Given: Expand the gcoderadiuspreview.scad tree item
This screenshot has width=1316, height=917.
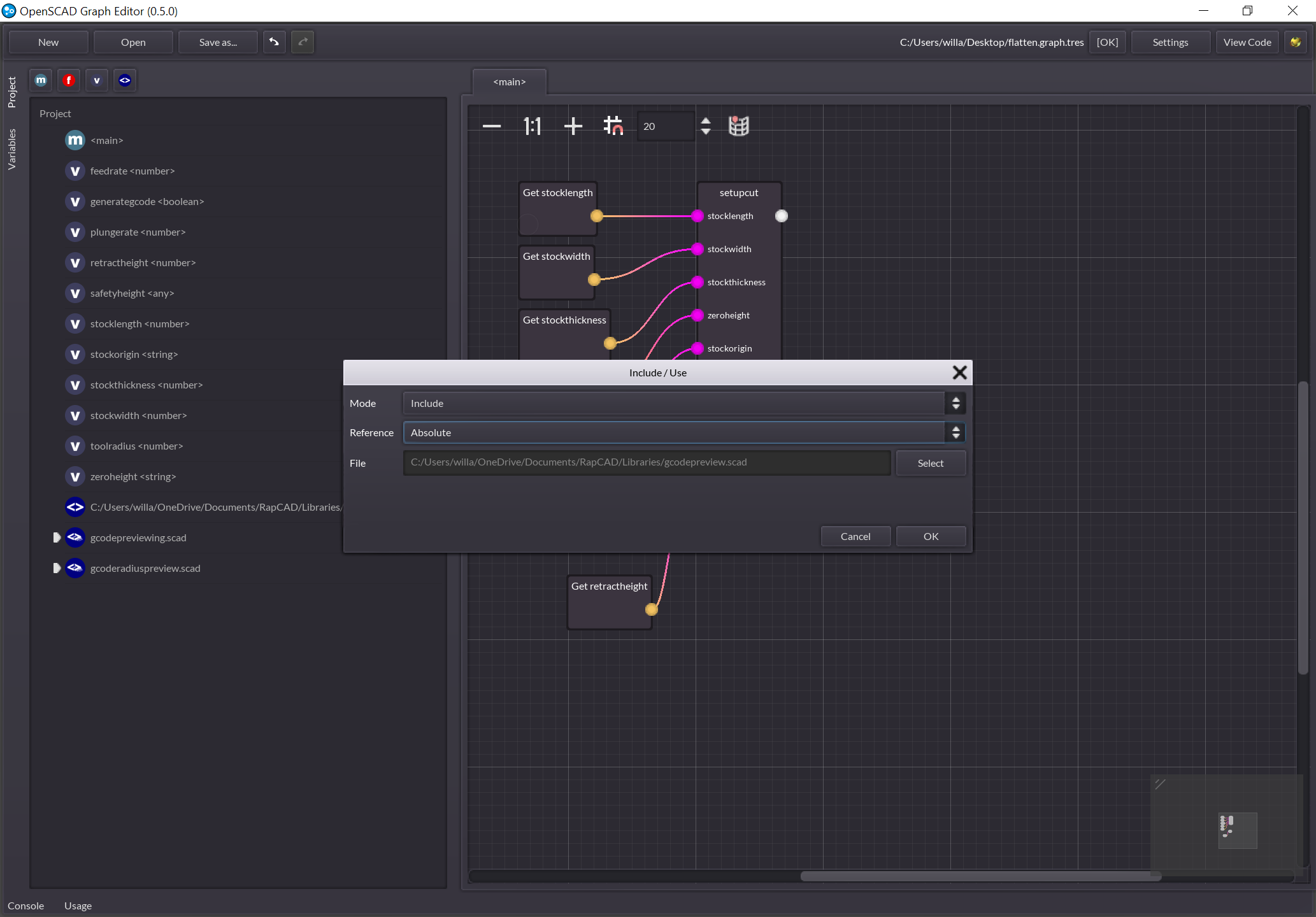Looking at the screenshot, I should click(57, 568).
